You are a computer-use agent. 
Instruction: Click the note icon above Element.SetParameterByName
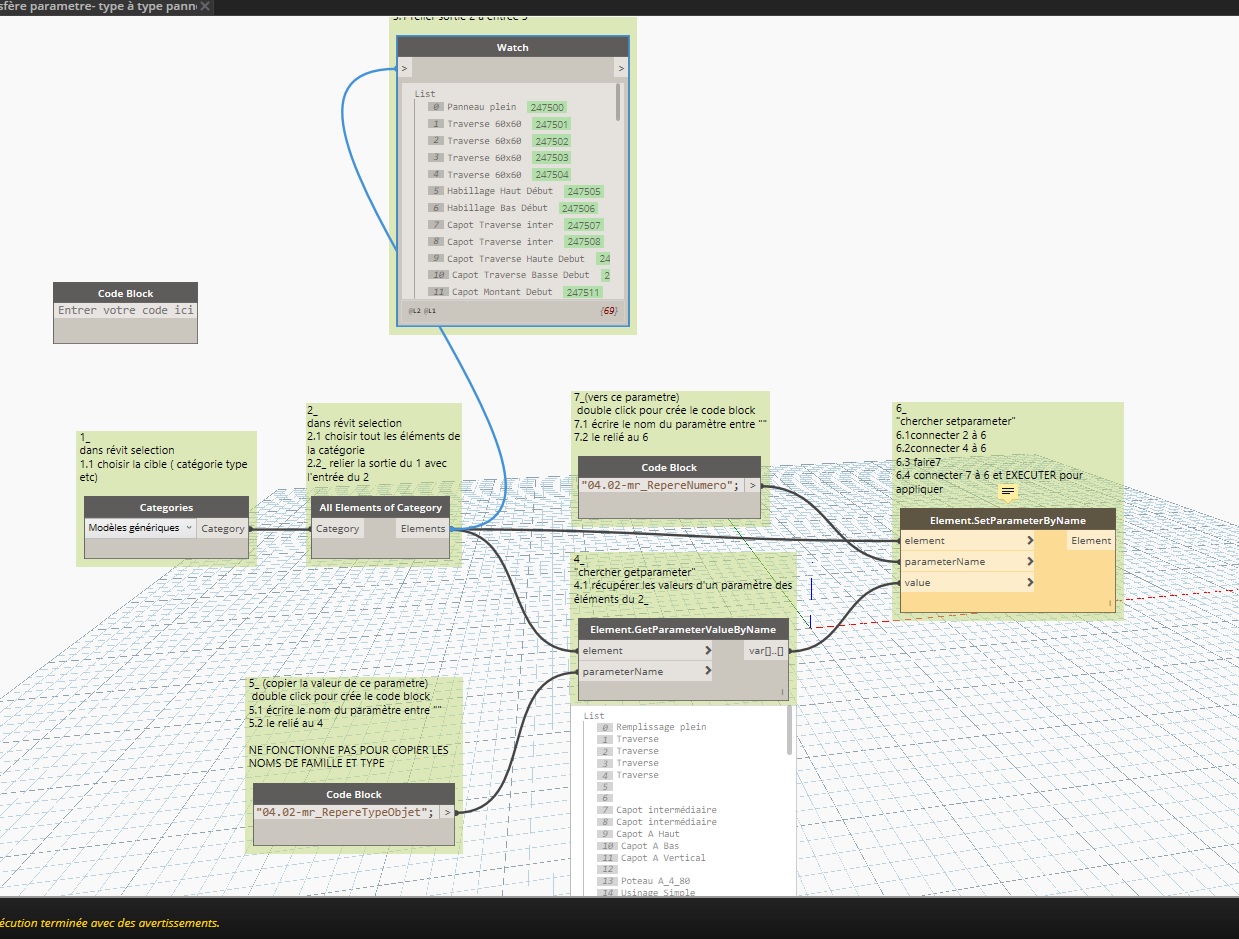pyautogui.click(x=1008, y=492)
